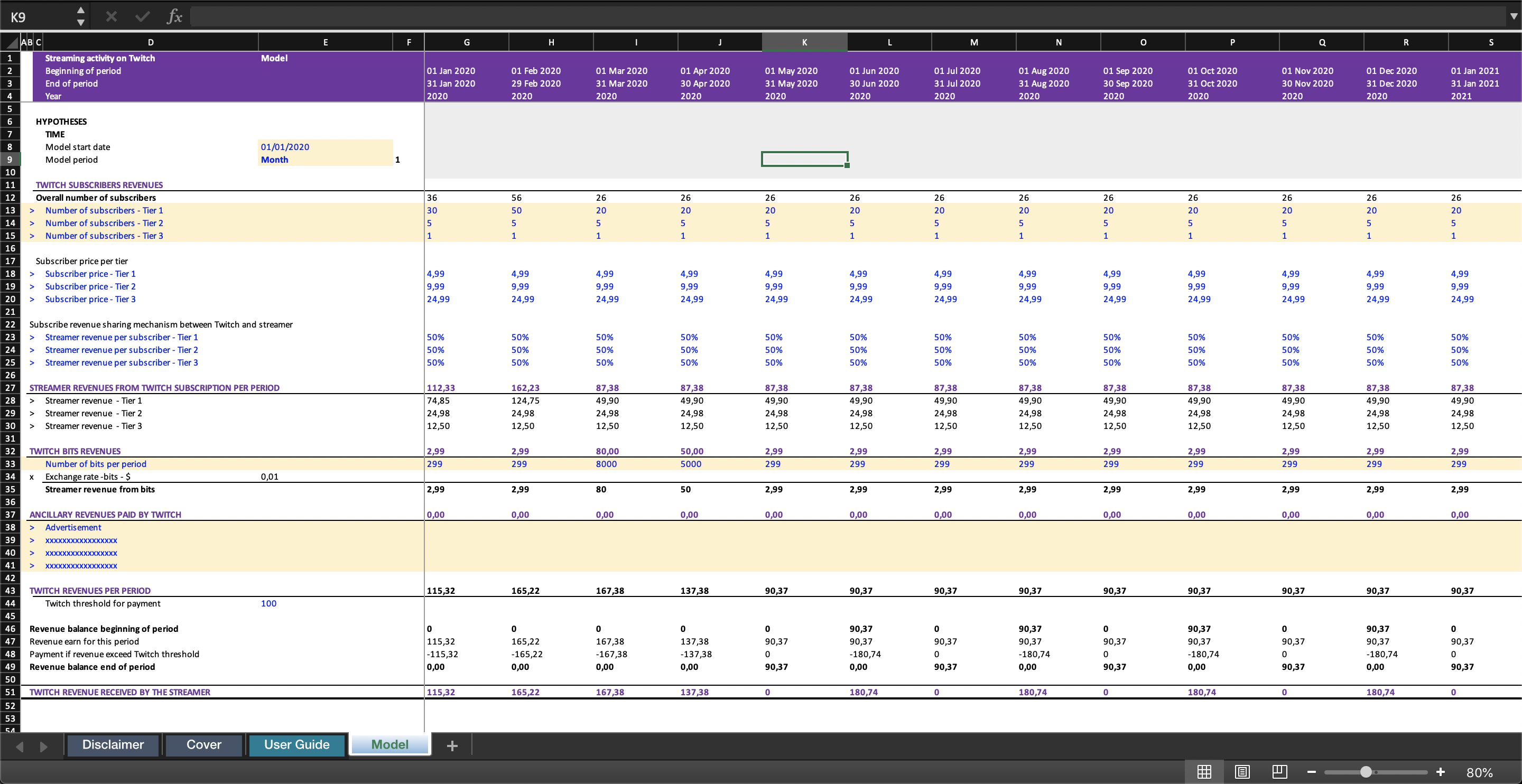Viewport: 1522px width, 784px height.
Task: Click the '31 Jan 2021' end date cell
Action: point(1475,83)
